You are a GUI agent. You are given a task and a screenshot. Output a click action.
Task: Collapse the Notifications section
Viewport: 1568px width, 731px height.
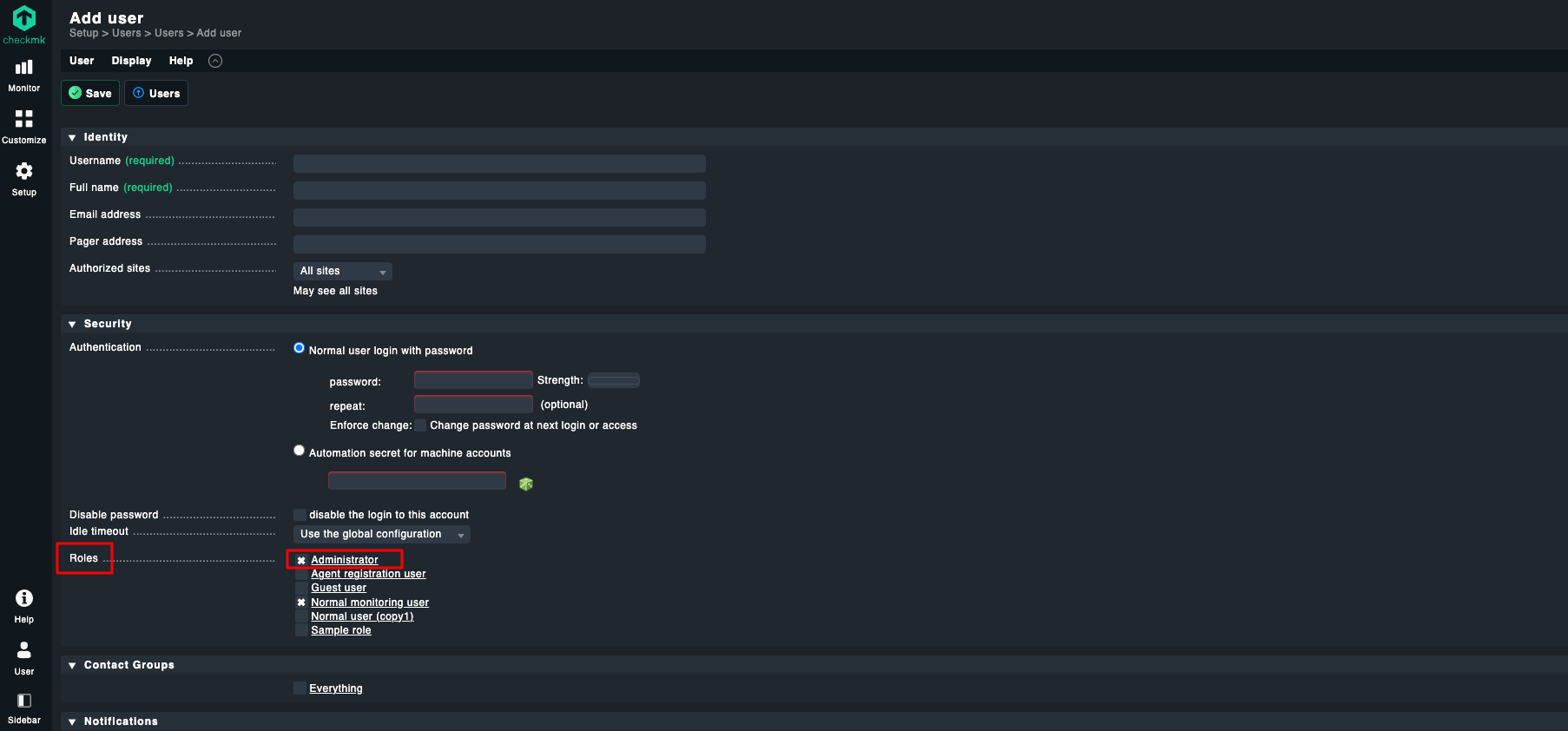[x=72, y=721]
